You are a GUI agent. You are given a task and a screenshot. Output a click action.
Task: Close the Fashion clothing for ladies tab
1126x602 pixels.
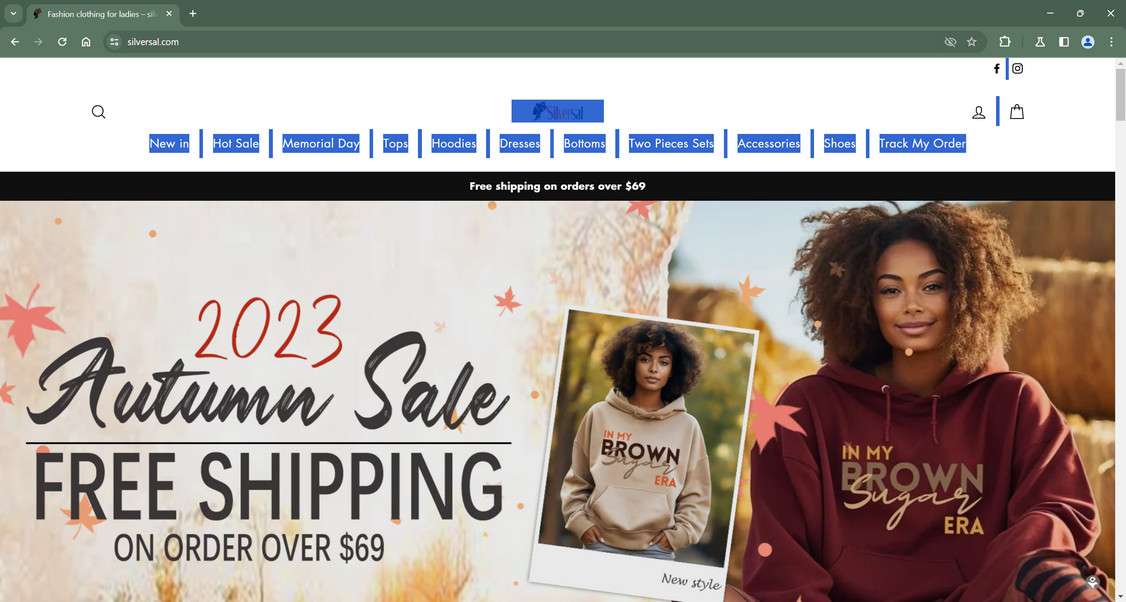(x=169, y=14)
